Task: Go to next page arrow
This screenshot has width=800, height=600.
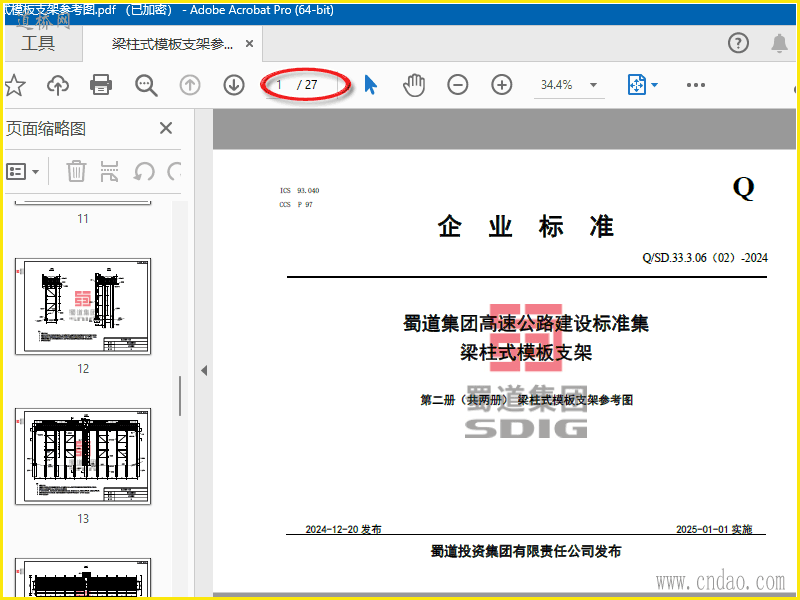Action: tap(234, 85)
